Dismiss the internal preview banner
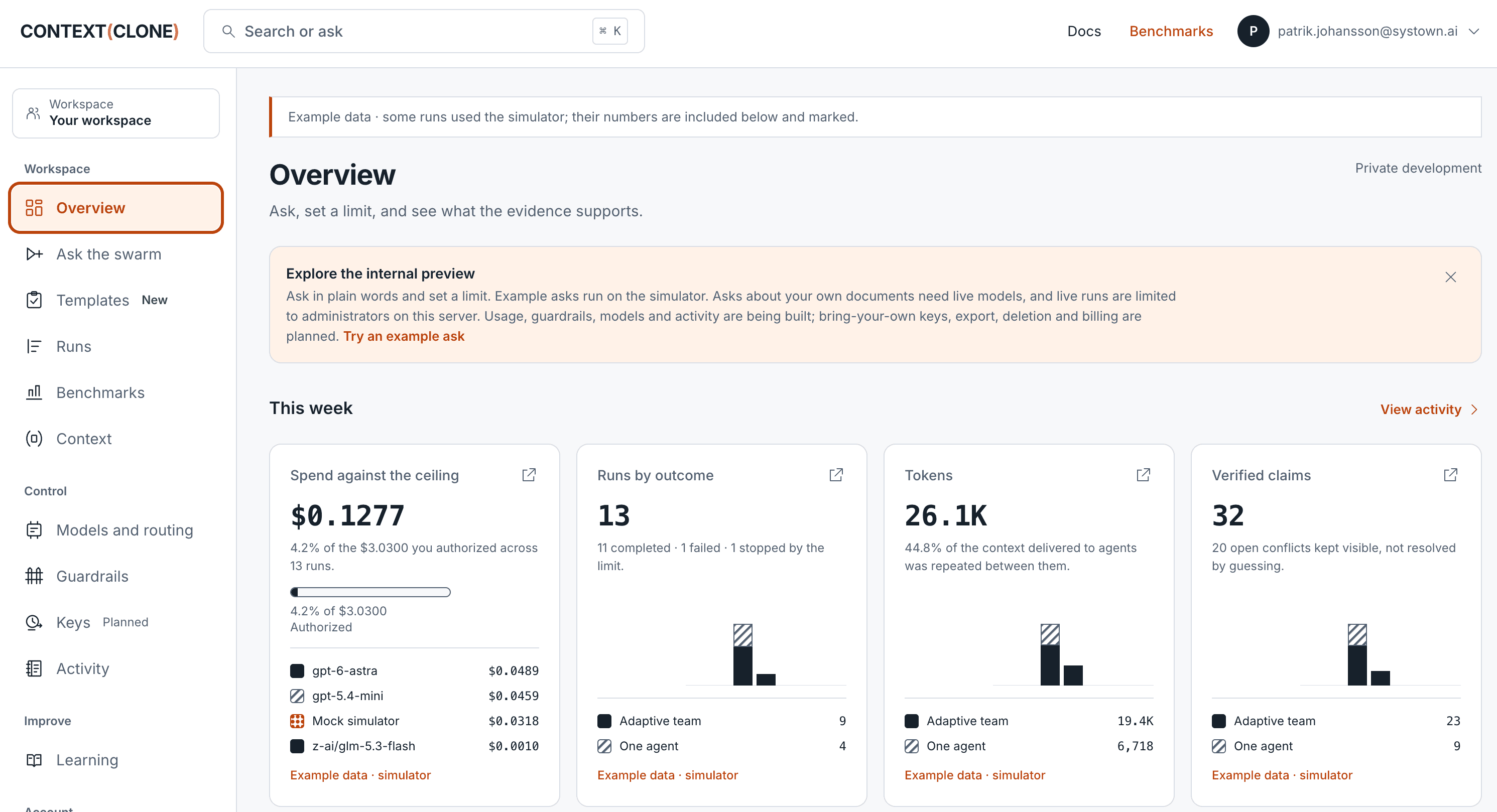Viewport: 1497px width, 812px height. pyautogui.click(x=1450, y=277)
